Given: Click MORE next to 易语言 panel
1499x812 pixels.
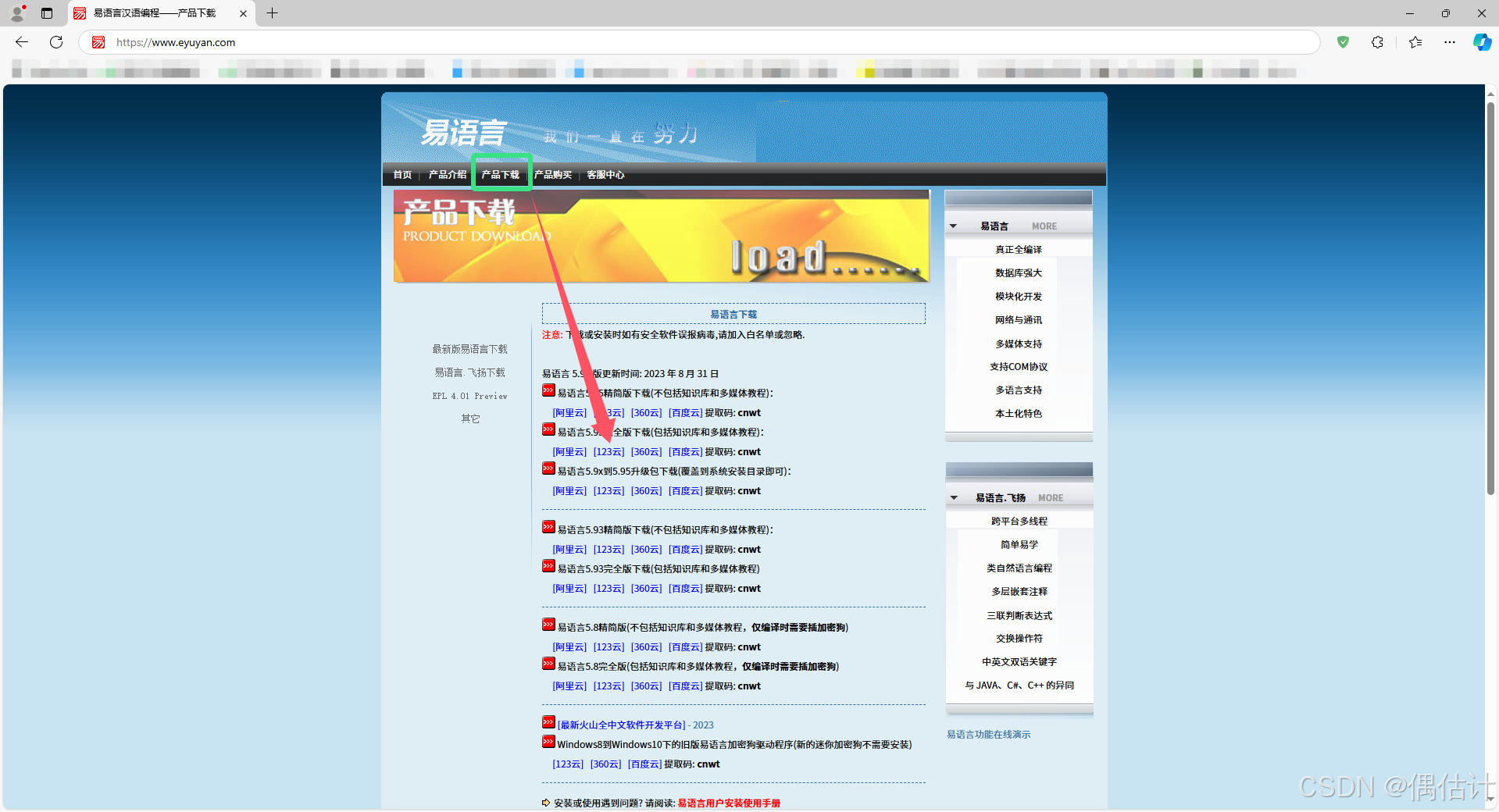Looking at the screenshot, I should point(1044,226).
